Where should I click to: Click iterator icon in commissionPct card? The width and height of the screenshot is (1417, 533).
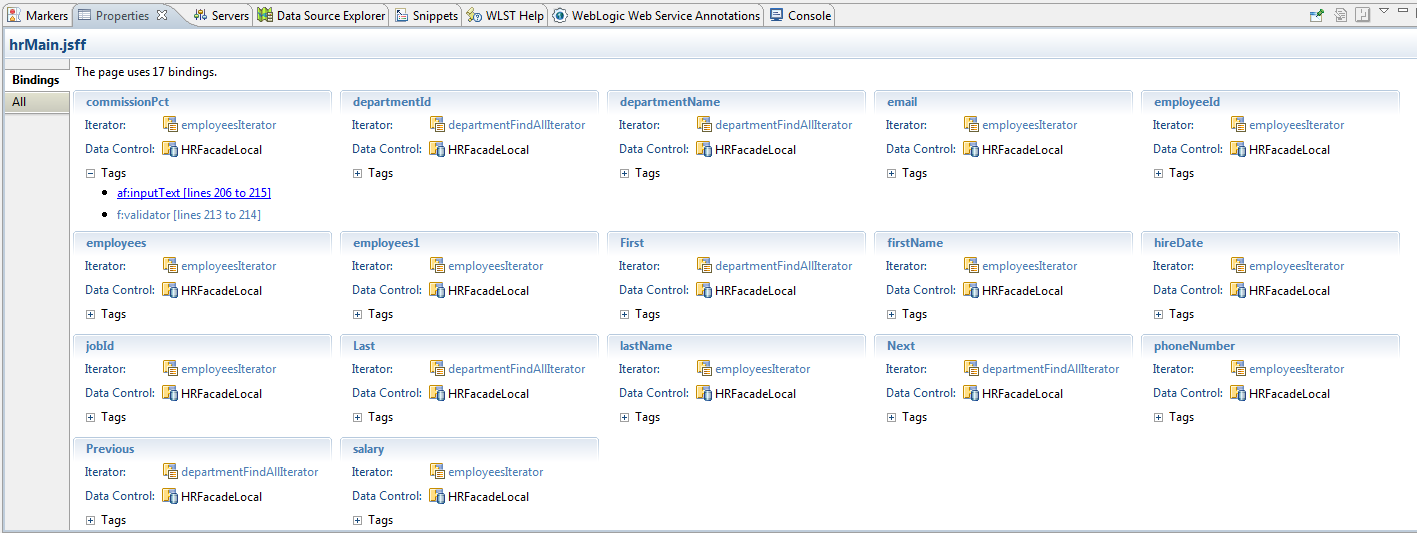tap(170, 124)
